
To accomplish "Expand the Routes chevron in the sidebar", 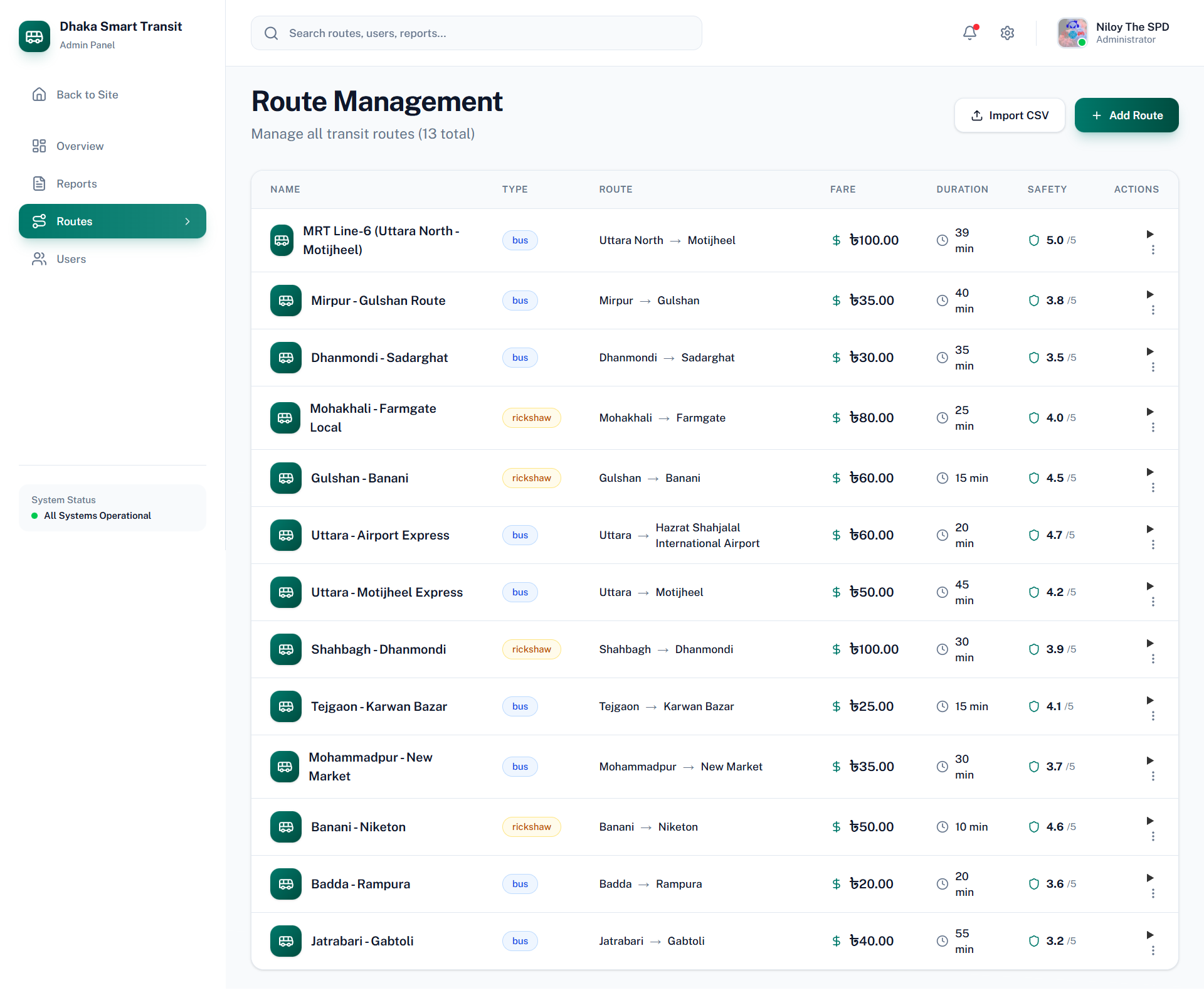I will 187,221.
